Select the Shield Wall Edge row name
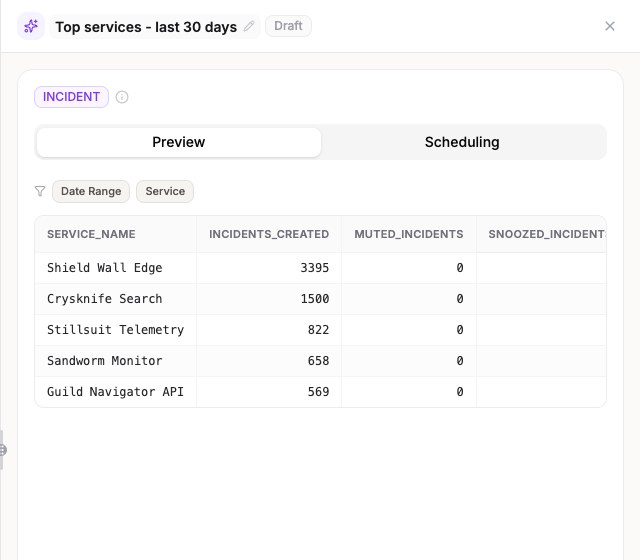Viewport: 640px width, 560px height. click(104, 268)
